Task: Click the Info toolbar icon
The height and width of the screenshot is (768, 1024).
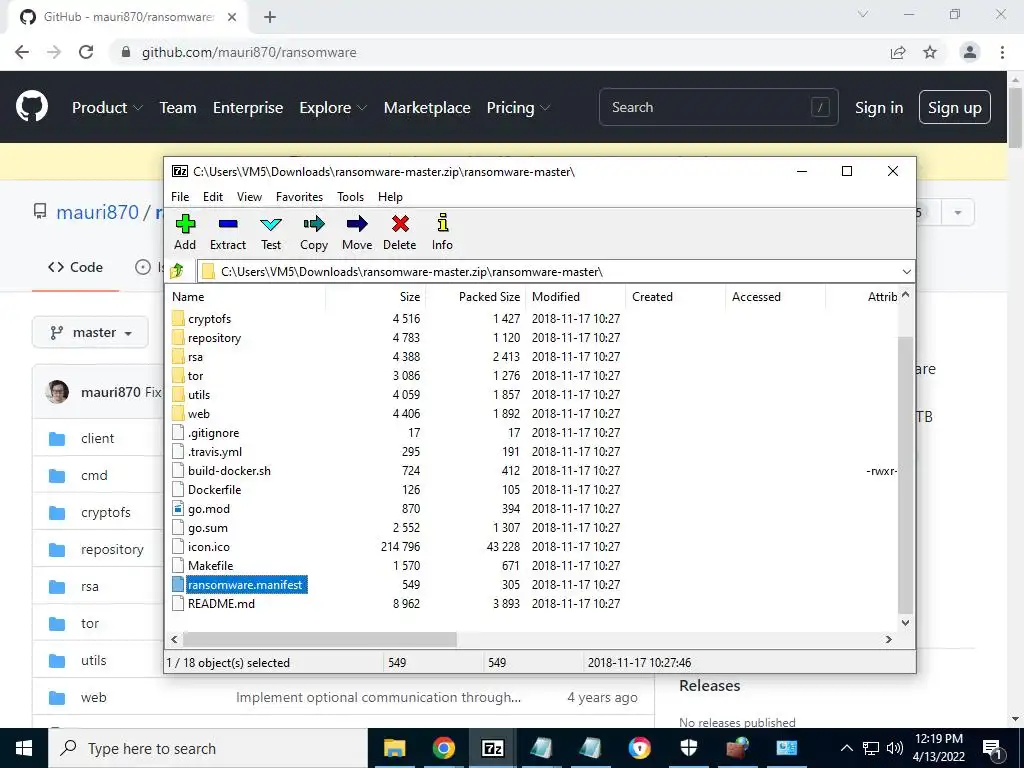Action: pyautogui.click(x=442, y=232)
